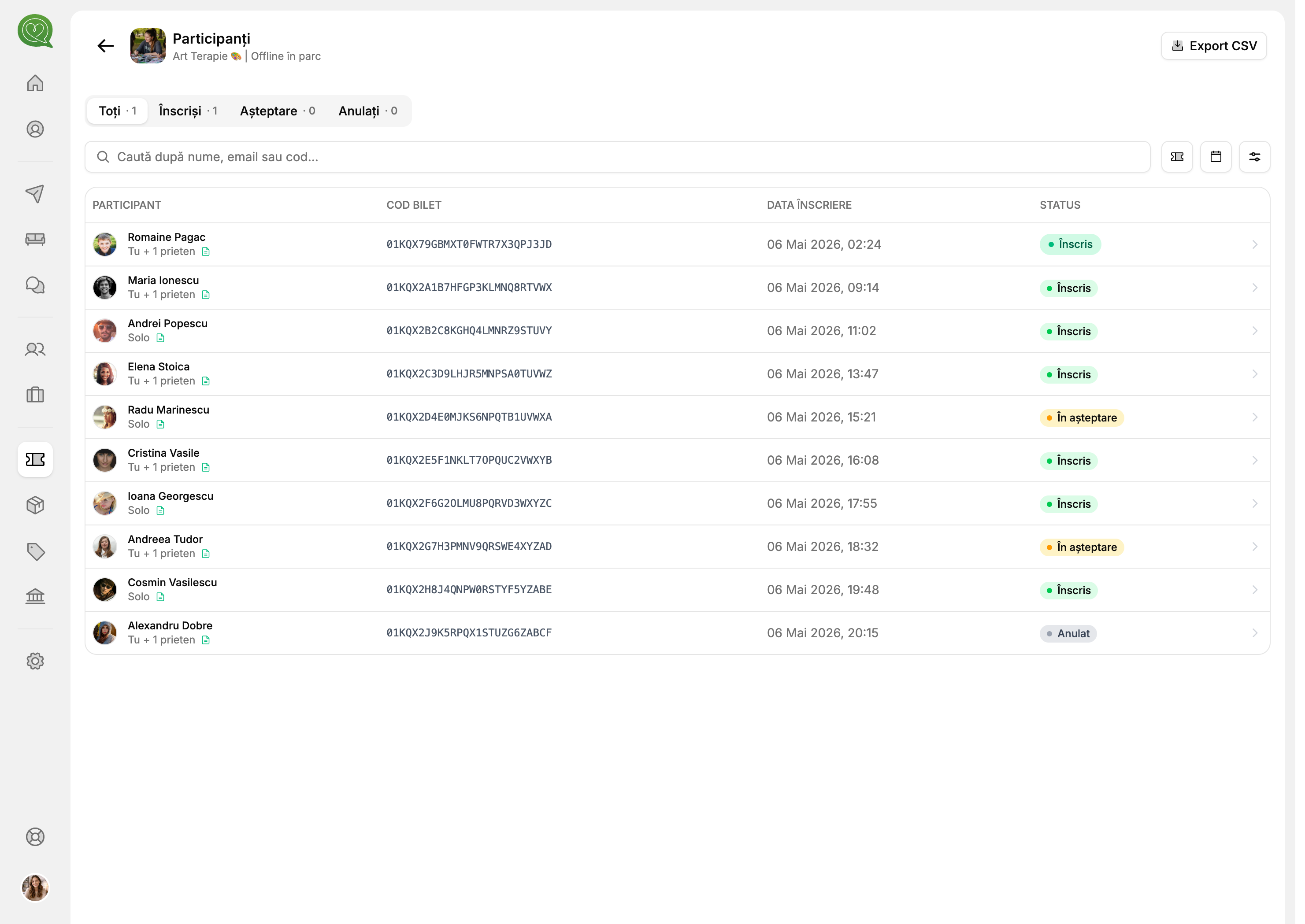Image resolution: width=1305 pixels, height=924 pixels.
Task: Open the calendar date filter
Action: click(1216, 157)
